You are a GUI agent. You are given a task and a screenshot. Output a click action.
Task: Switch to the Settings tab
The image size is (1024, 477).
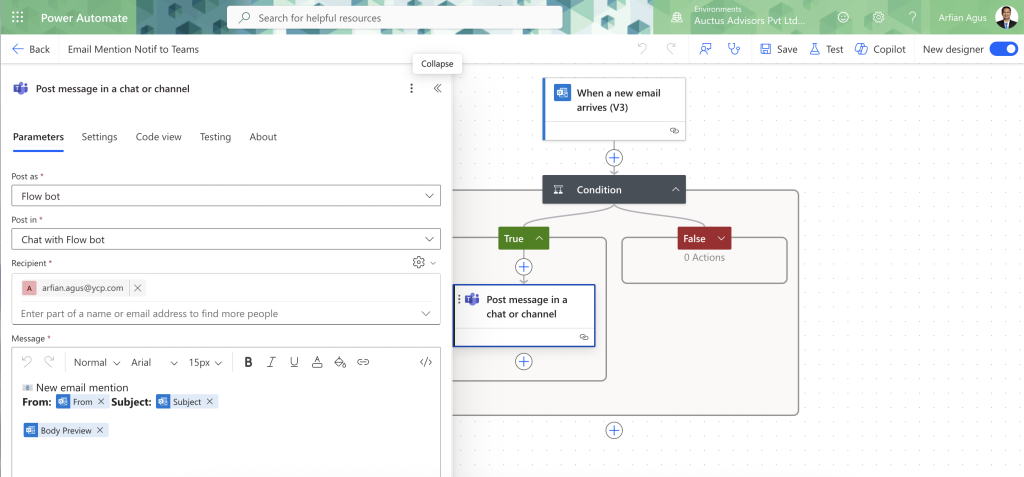tap(99, 137)
